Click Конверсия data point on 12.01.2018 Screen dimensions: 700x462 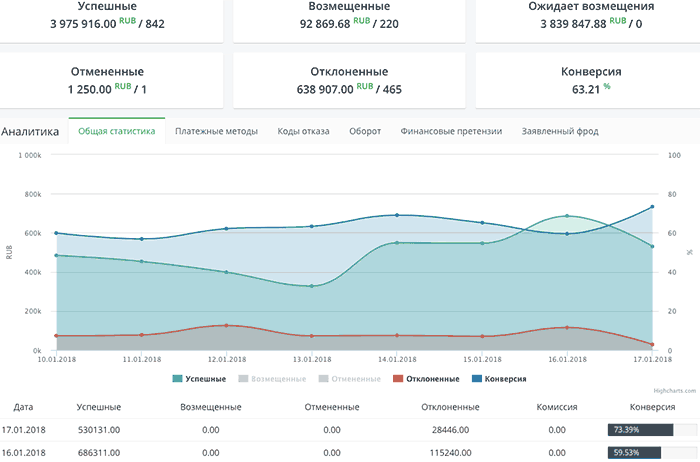point(226,229)
